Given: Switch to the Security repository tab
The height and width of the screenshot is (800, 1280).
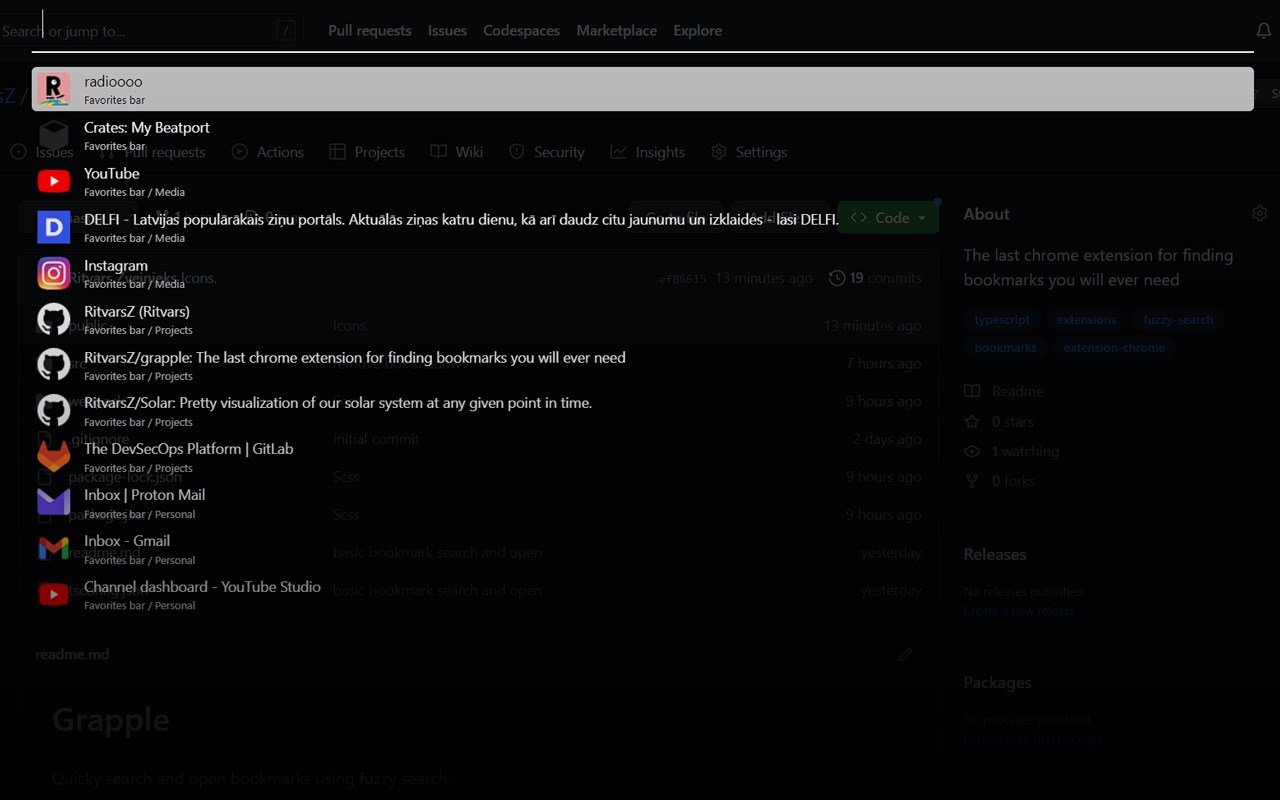Looking at the screenshot, I should 546,152.
